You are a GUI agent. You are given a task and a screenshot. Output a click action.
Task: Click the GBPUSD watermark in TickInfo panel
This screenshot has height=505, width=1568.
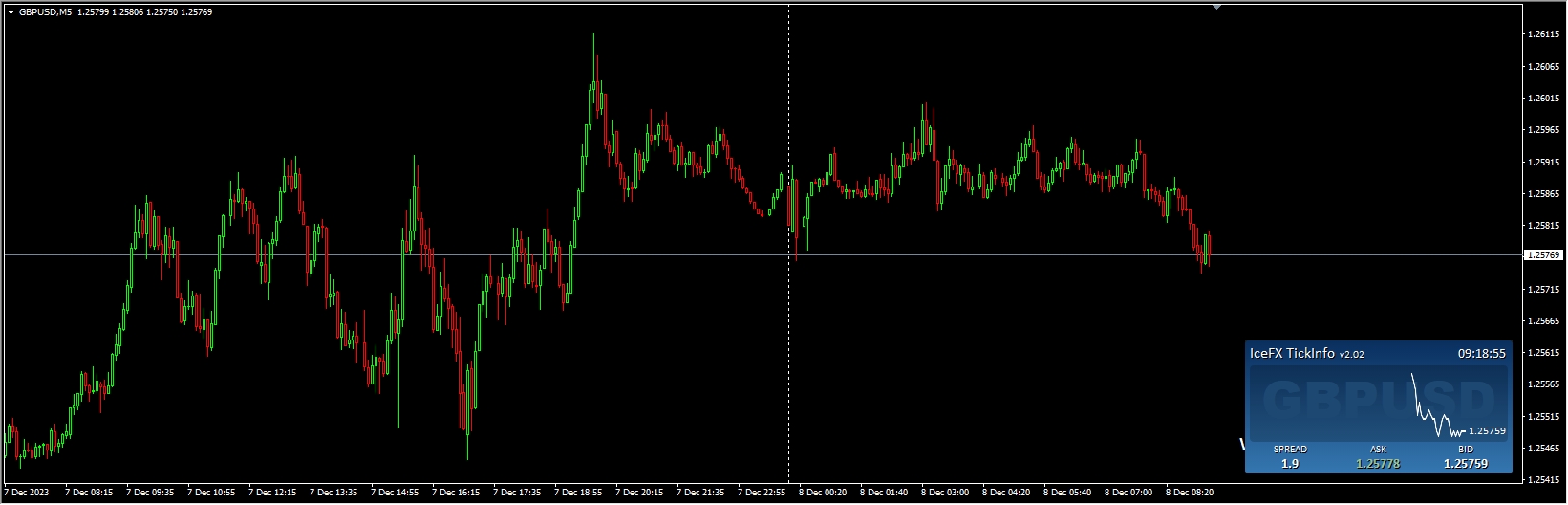pyautogui.click(x=1376, y=397)
